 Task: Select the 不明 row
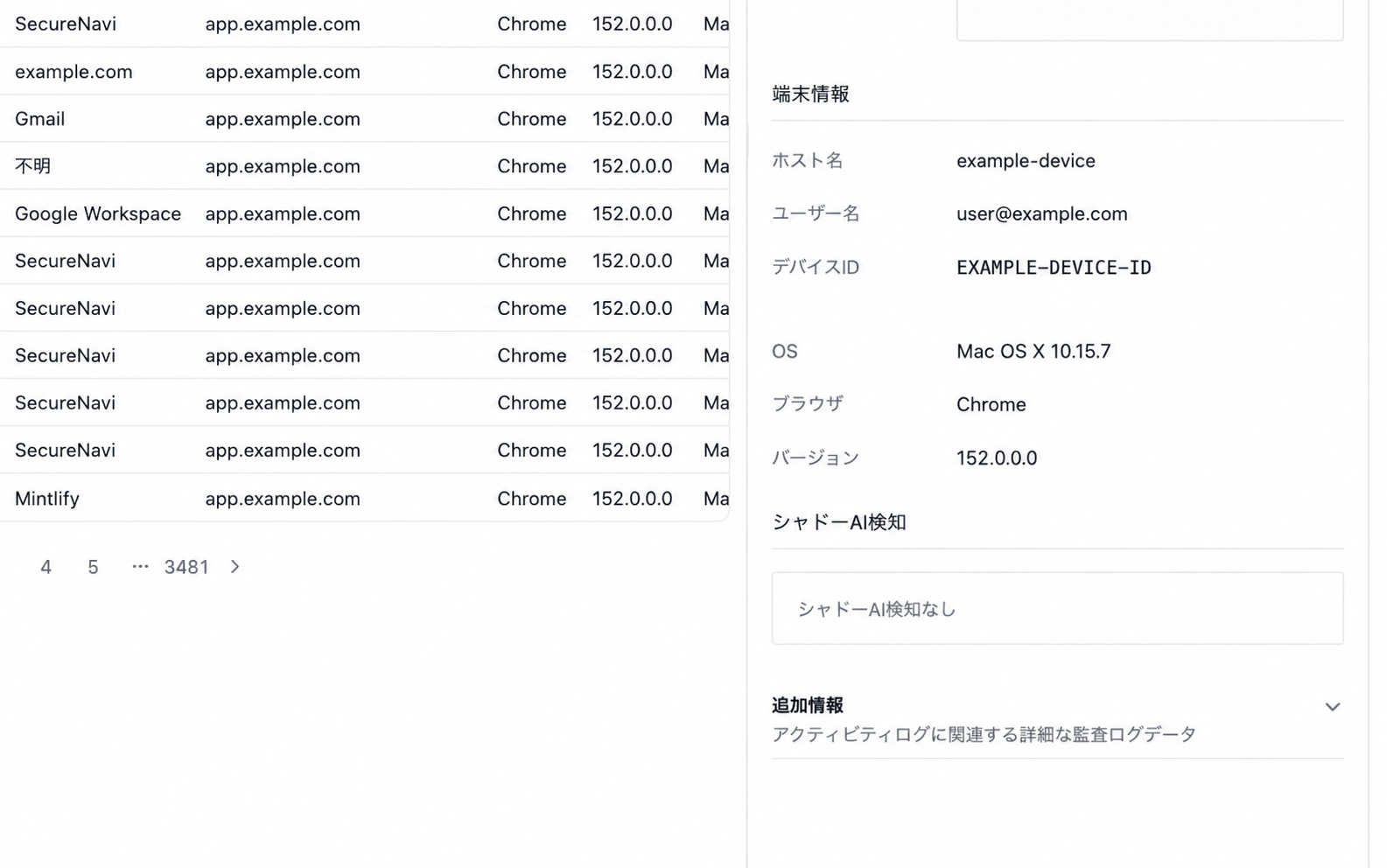pyautogui.click(x=364, y=165)
